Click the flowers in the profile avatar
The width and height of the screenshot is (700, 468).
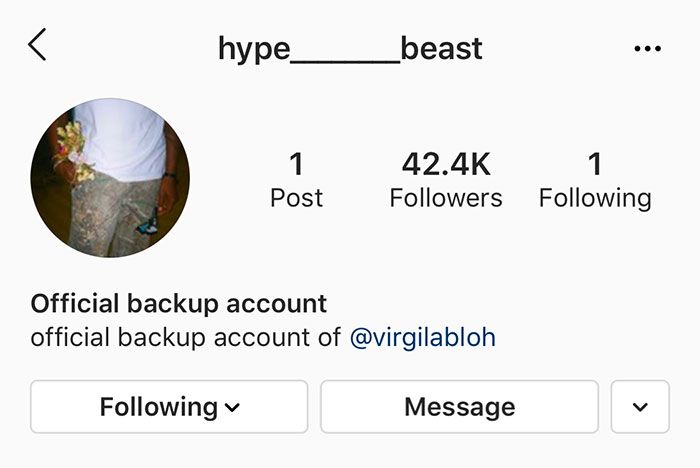[x=76, y=152]
